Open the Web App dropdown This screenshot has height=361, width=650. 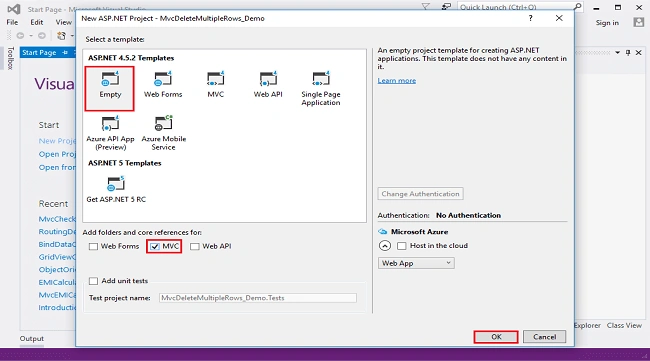coord(416,263)
